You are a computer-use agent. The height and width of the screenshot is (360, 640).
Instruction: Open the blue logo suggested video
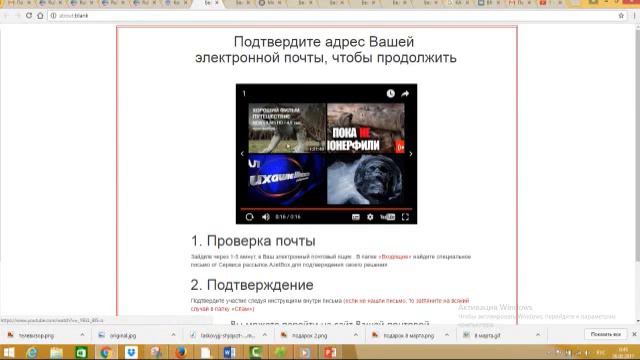coord(287,179)
